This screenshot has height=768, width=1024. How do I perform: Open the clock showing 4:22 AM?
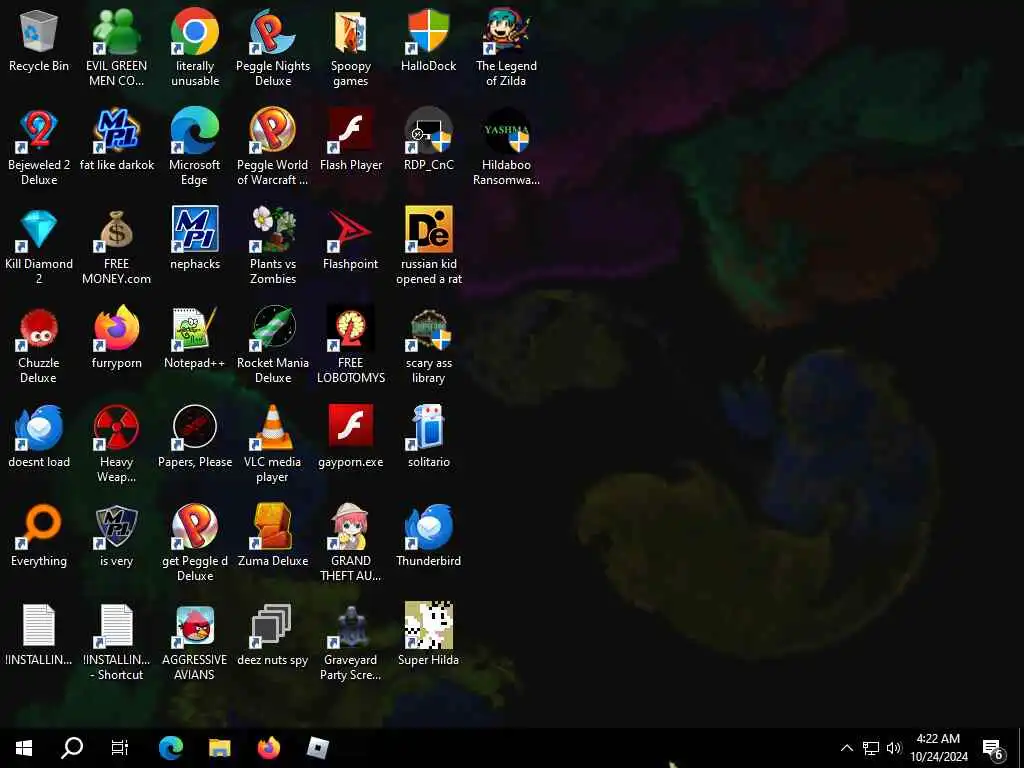click(x=938, y=748)
